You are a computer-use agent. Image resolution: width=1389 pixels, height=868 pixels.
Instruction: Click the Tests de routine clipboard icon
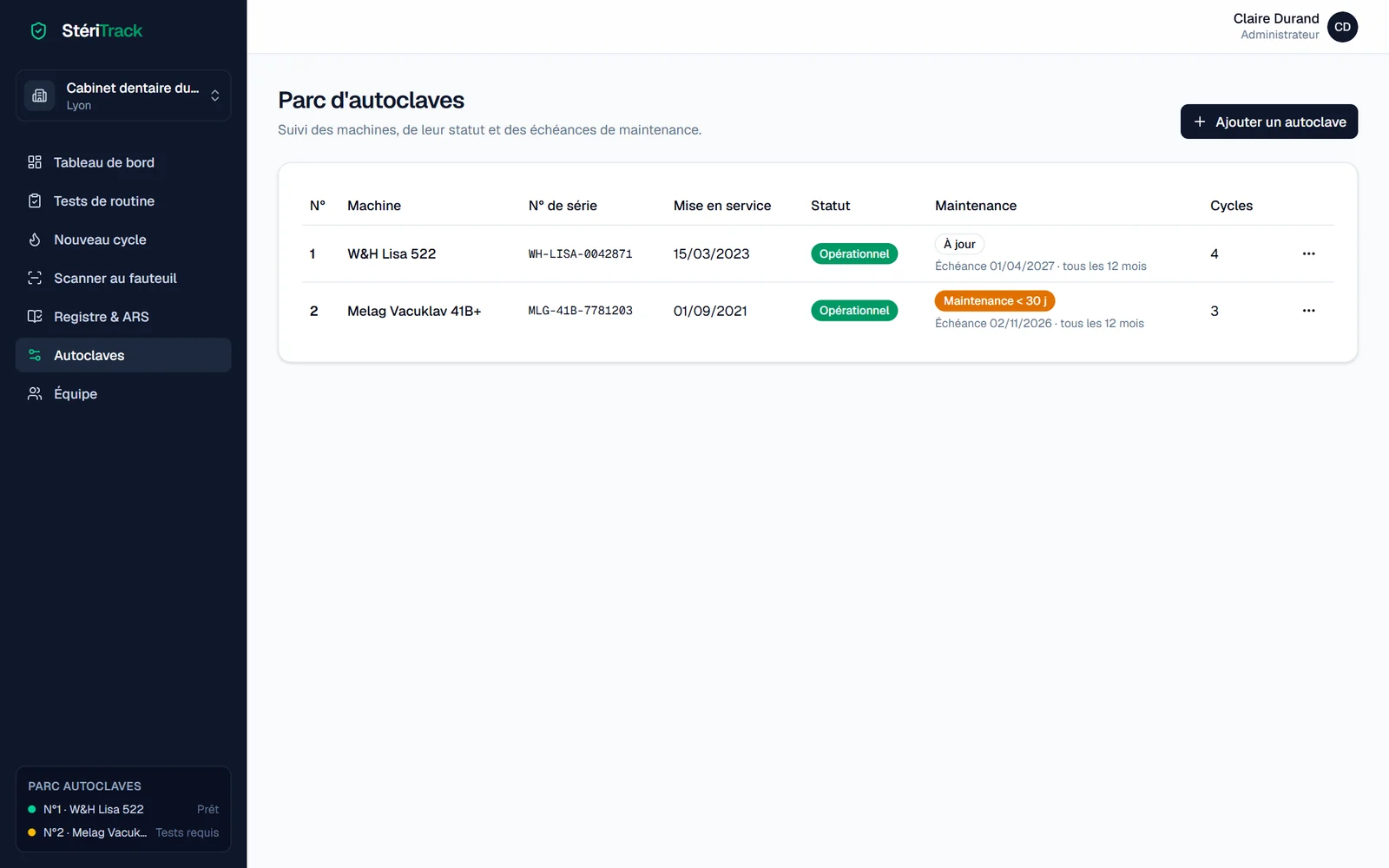click(35, 201)
